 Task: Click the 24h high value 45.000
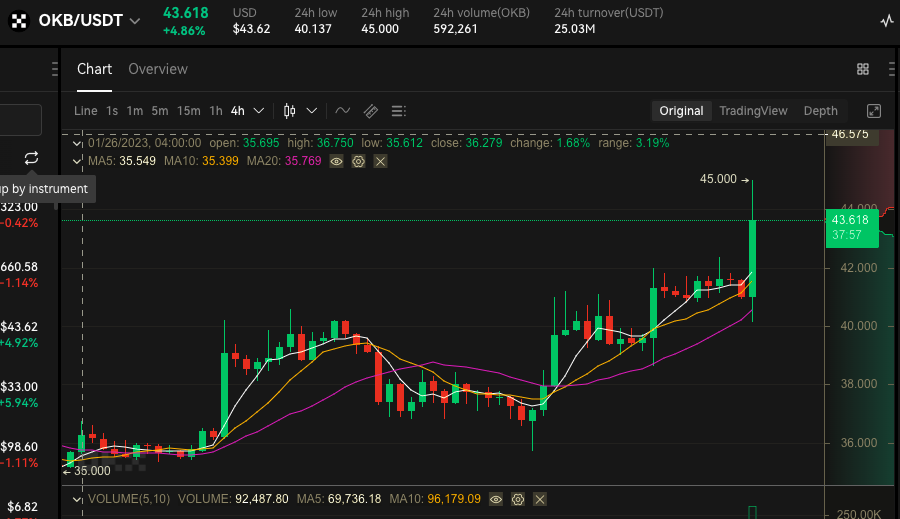380,29
